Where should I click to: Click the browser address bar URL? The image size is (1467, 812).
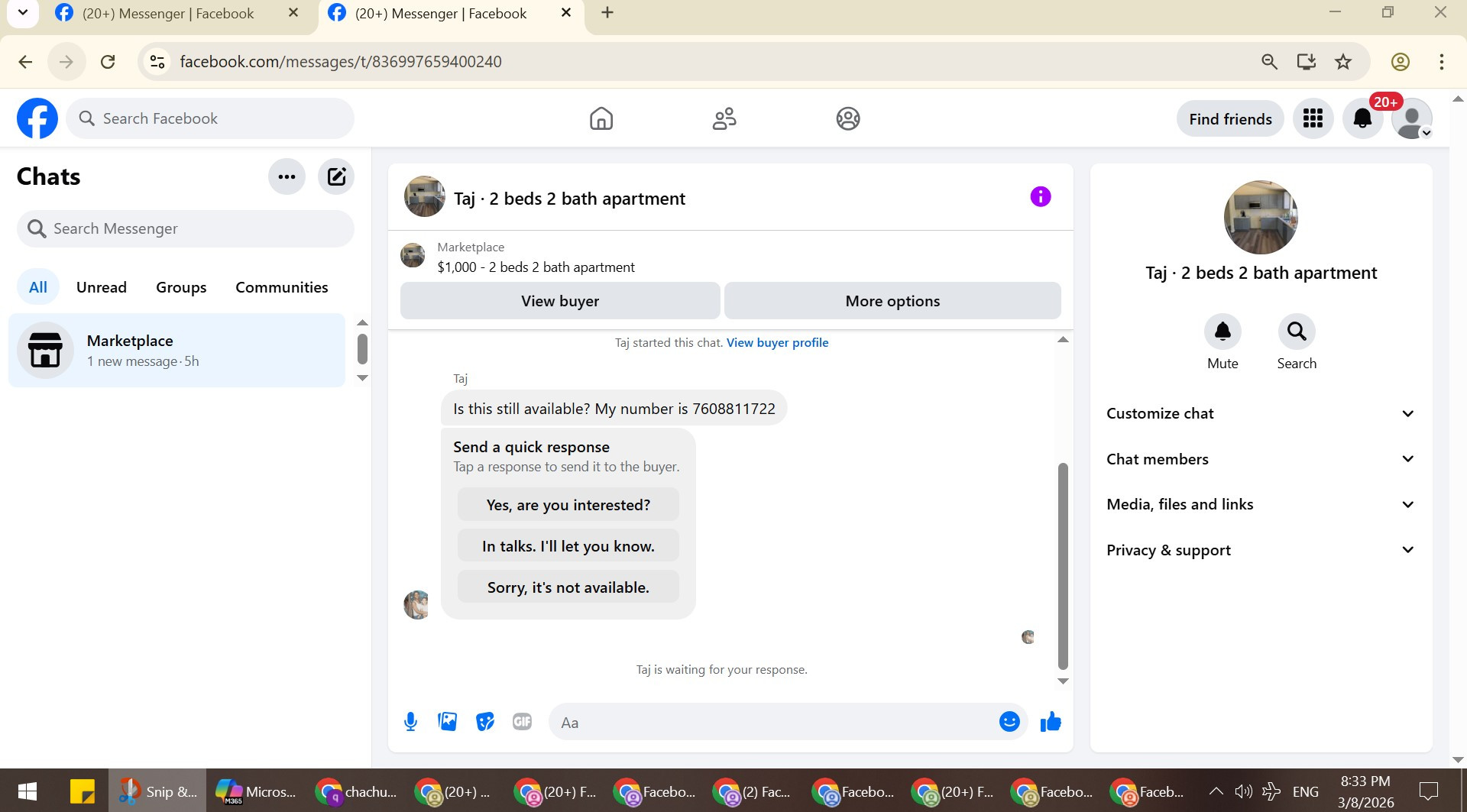point(341,61)
